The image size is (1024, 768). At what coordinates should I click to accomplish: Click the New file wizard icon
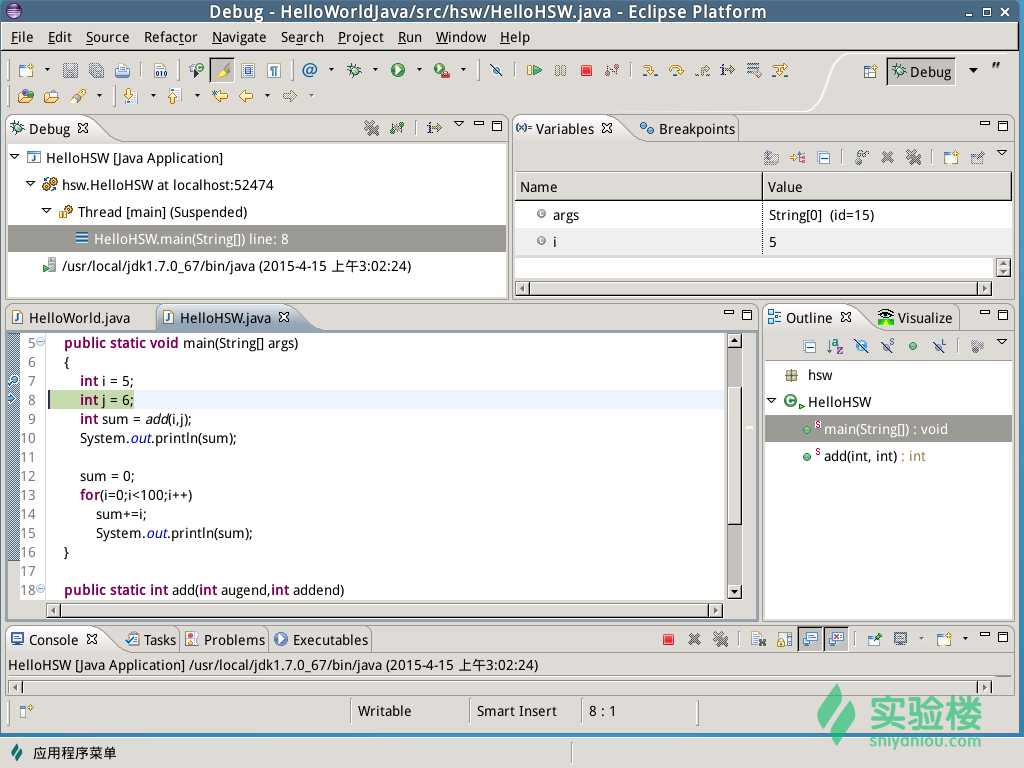click(x=25, y=71)
